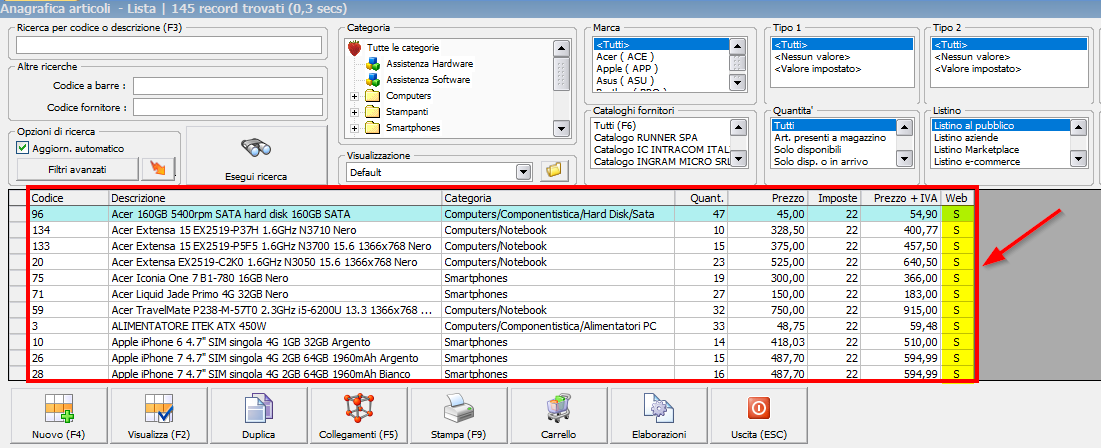Sort by the Prezzo + IVA column header
This screenshot has height=448, width=1101.
click(901, 198)
